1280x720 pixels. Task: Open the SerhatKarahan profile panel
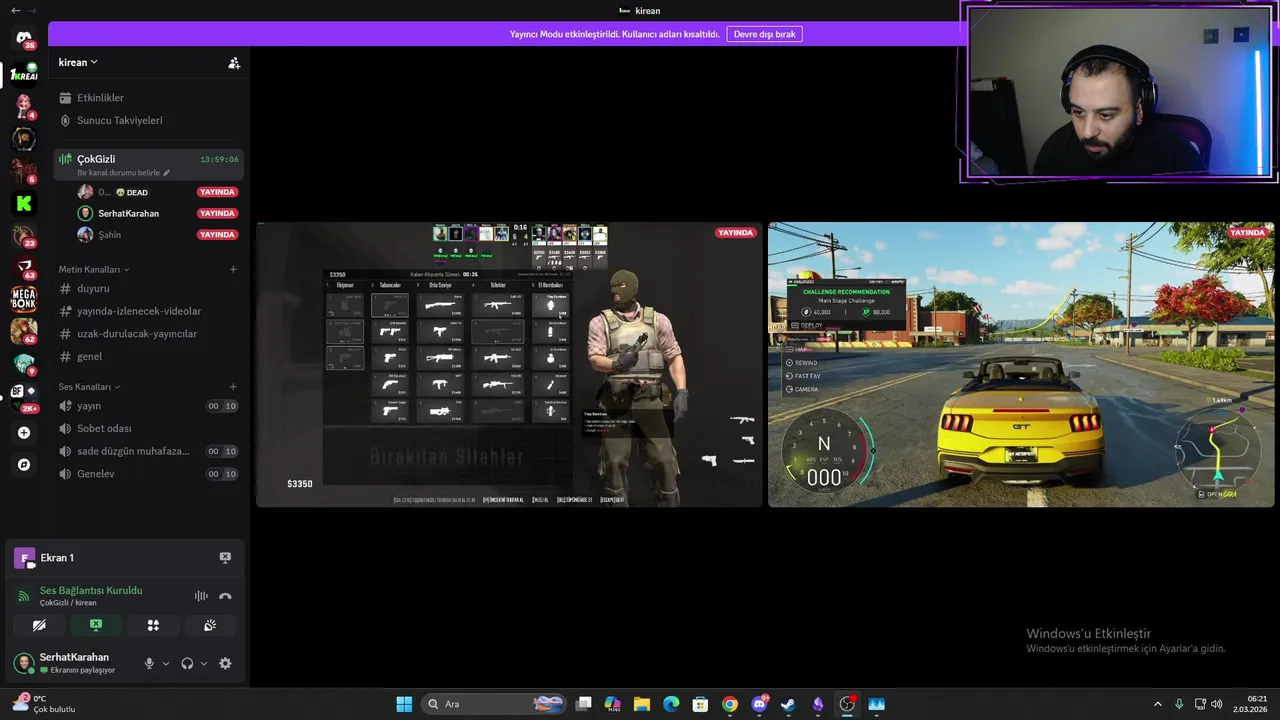[73, 663]
